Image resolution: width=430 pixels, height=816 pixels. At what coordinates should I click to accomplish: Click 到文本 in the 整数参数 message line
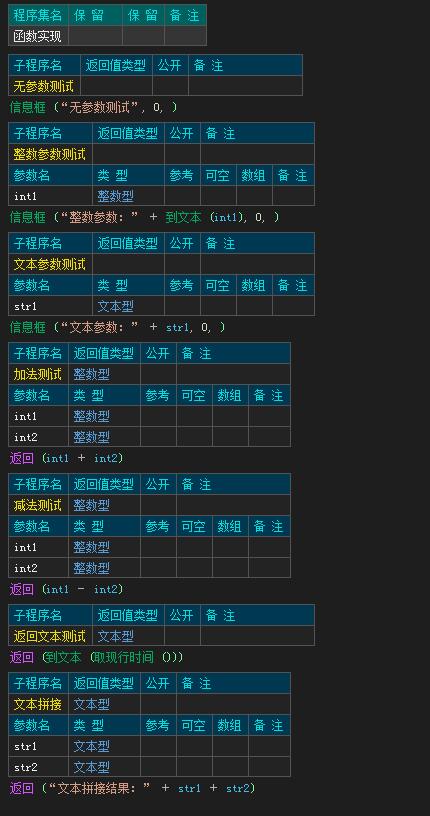click(183, 218)
